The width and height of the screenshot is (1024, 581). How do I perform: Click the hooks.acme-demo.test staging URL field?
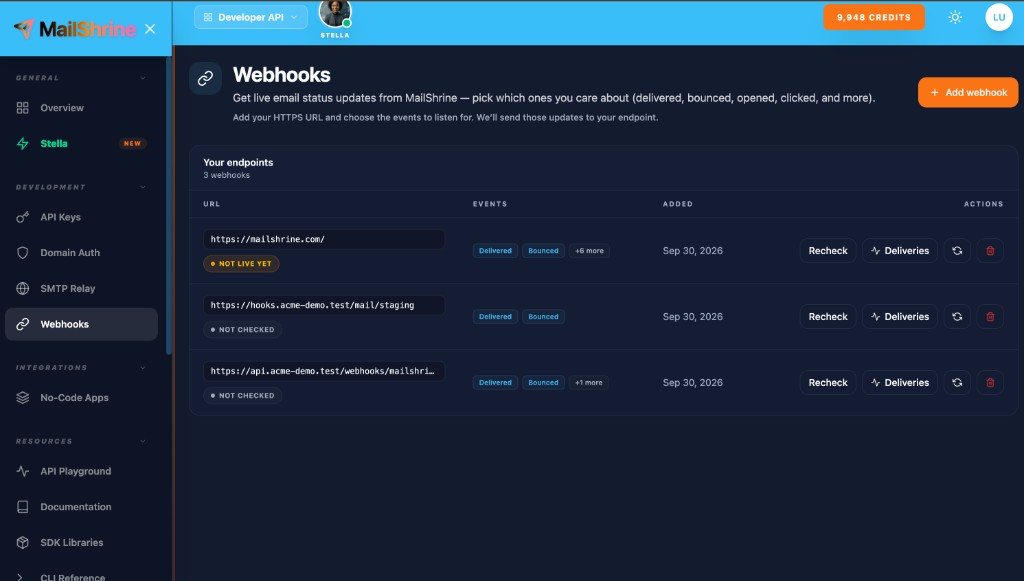(324, 305)
